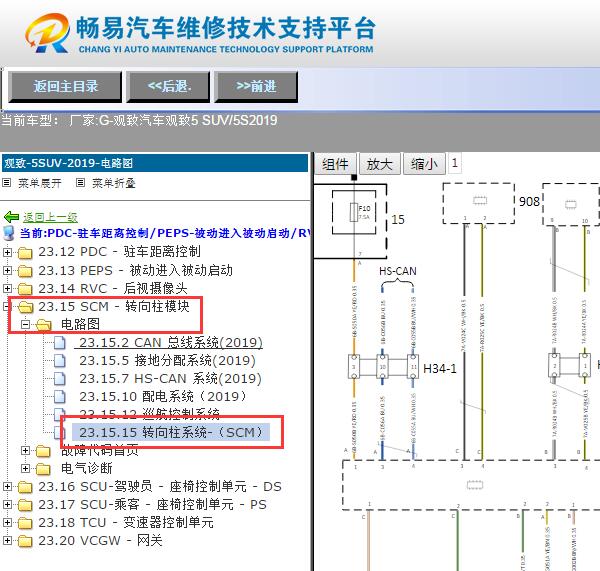Go forward with >>前进 button
Image resolution: width=600 pixels, height=571 pixels.
pyautogui.click(x=256, y=86)
